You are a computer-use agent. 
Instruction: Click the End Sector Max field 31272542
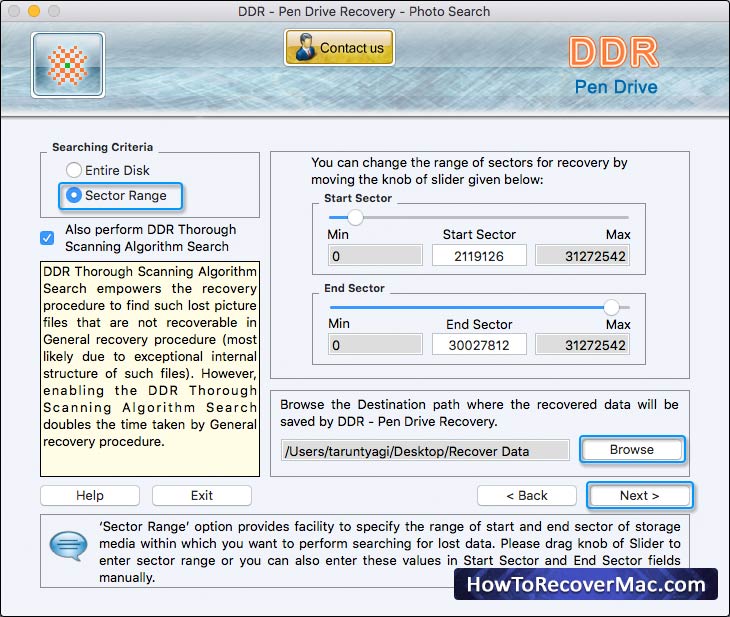[582, 345]
